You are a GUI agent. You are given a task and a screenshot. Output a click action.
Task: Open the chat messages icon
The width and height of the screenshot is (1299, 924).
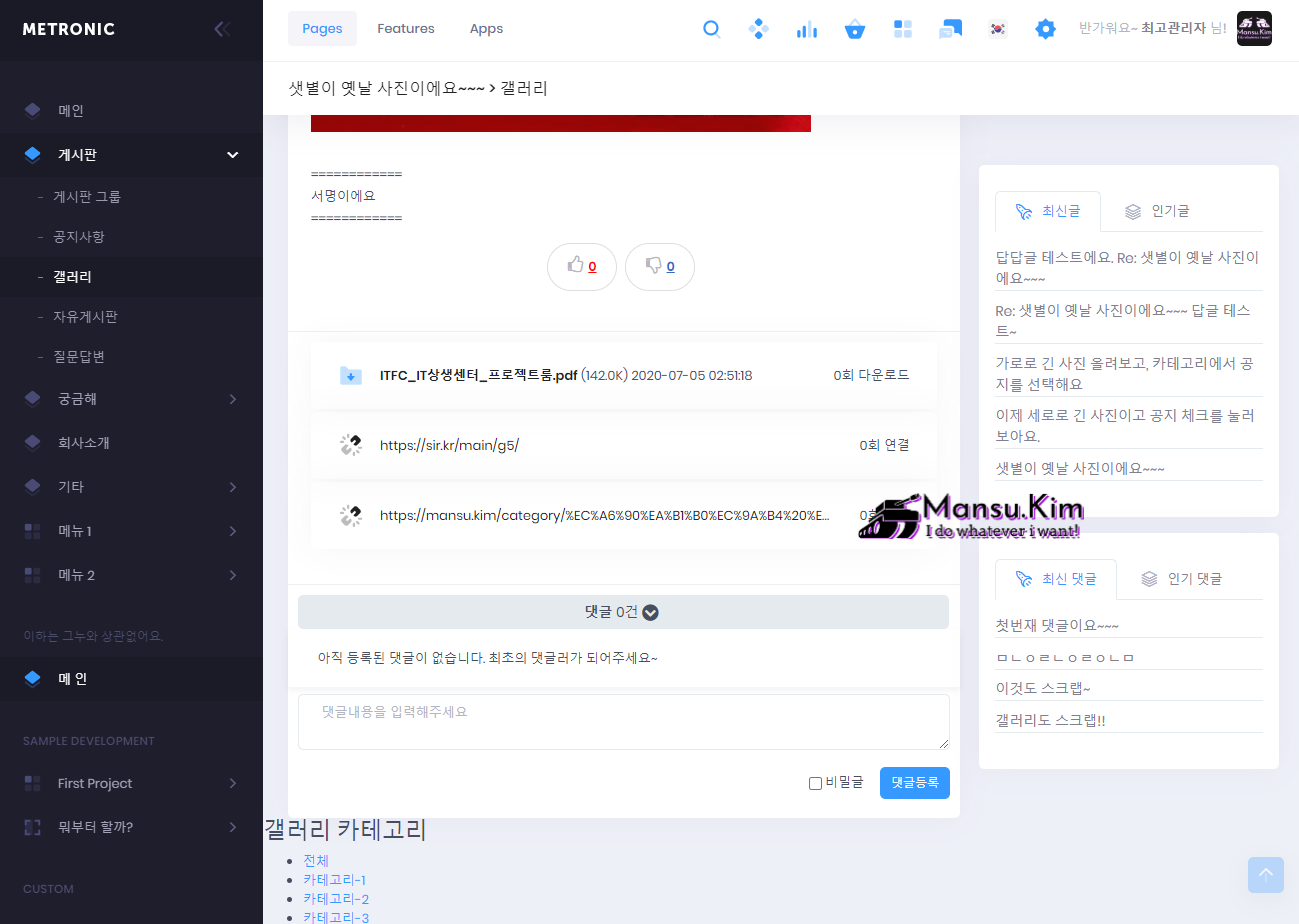click(950, 29)
